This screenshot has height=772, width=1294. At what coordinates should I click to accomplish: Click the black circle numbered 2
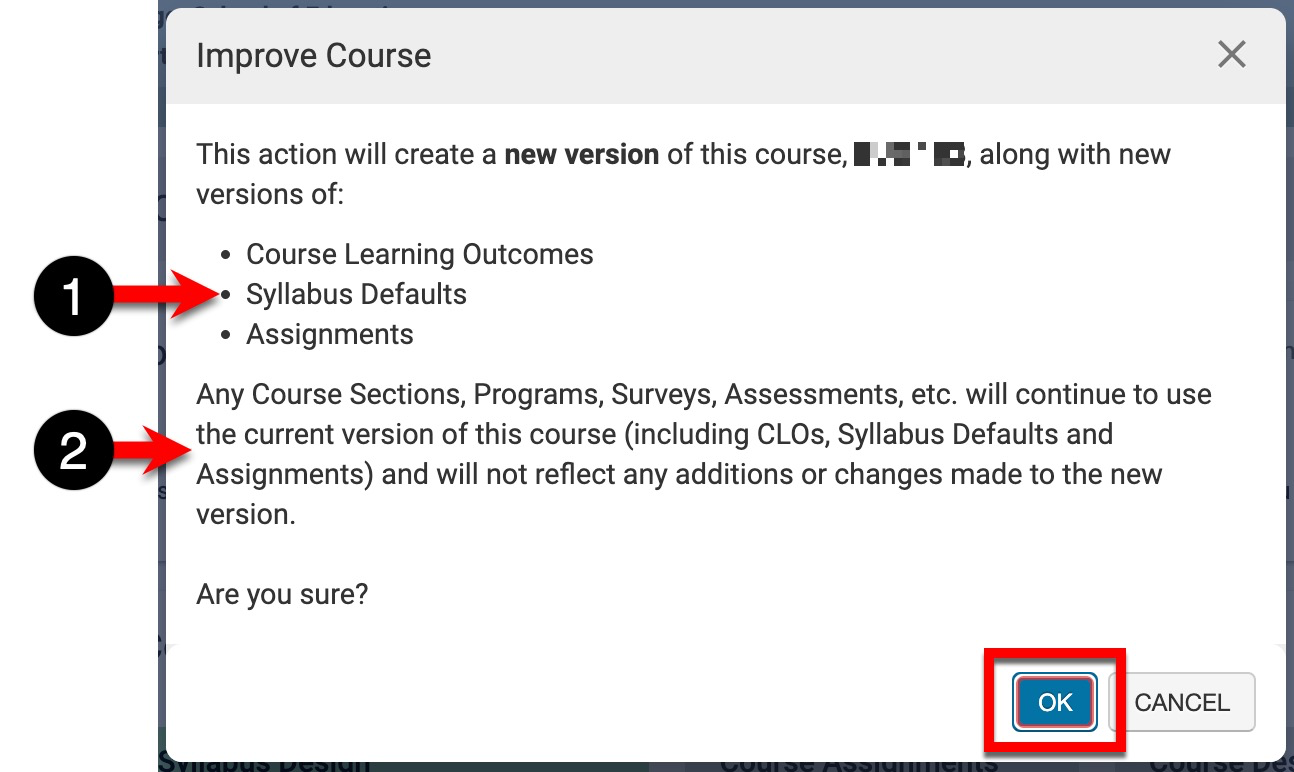[73, 455]
